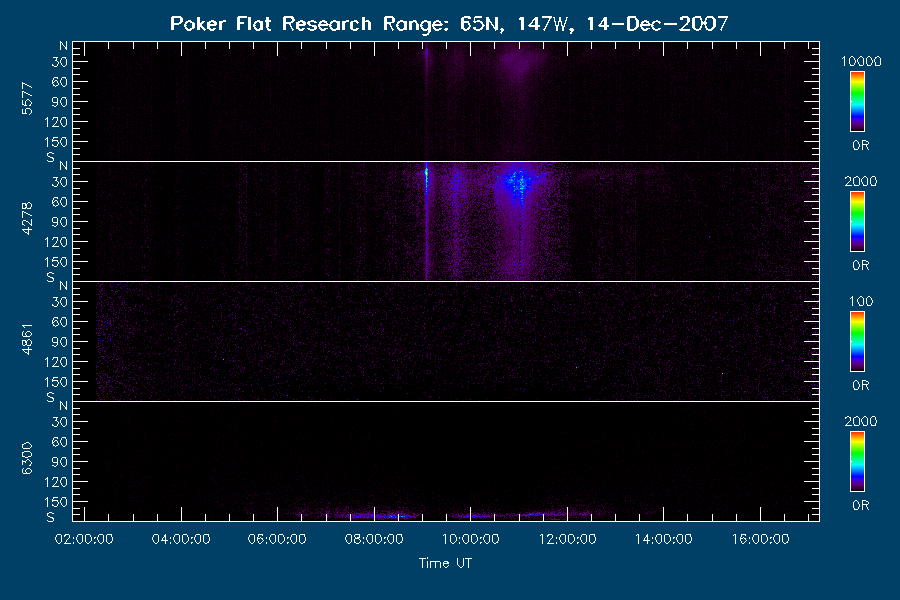Click the 04:00:00 time axis label
The height and width of the screenshot is (600, 900).
click(181, 539)
